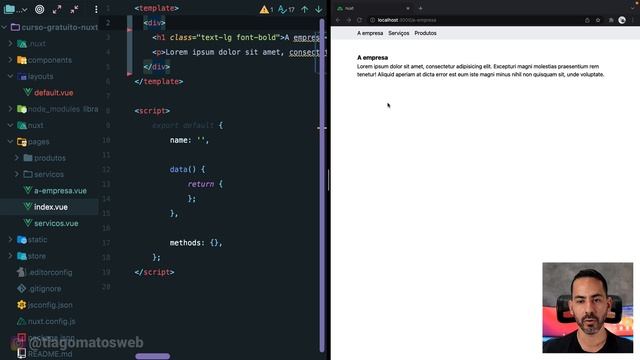This screenshot has width=640, height=360.
Task: Collapse the pages folder
Action: (11, 141)
